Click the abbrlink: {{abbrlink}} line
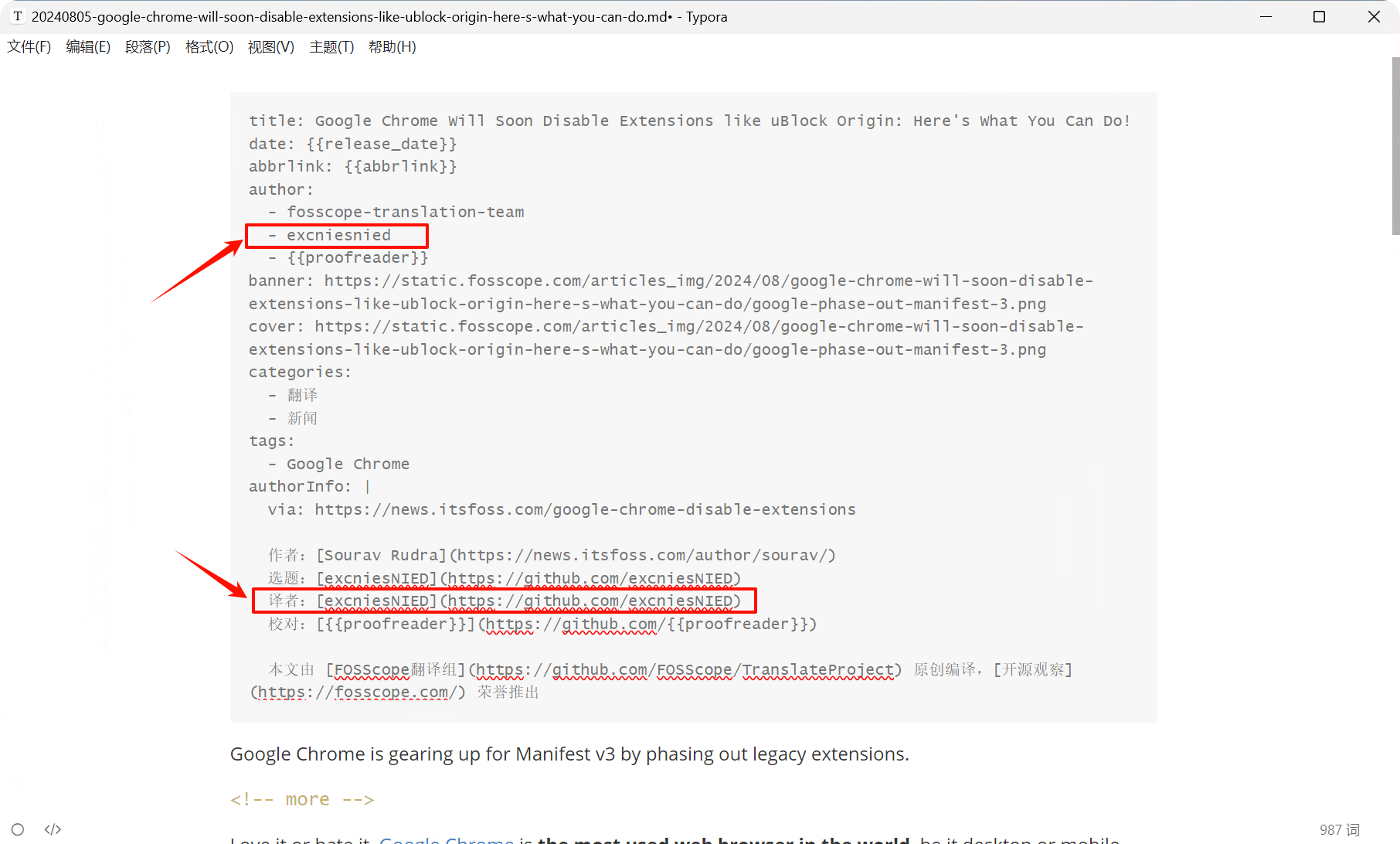 352,166
